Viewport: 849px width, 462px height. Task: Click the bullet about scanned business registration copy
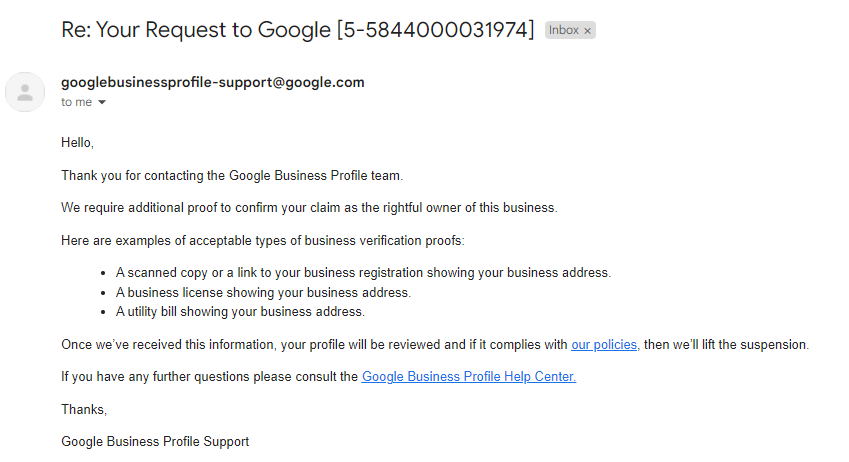tap(363, 272)
